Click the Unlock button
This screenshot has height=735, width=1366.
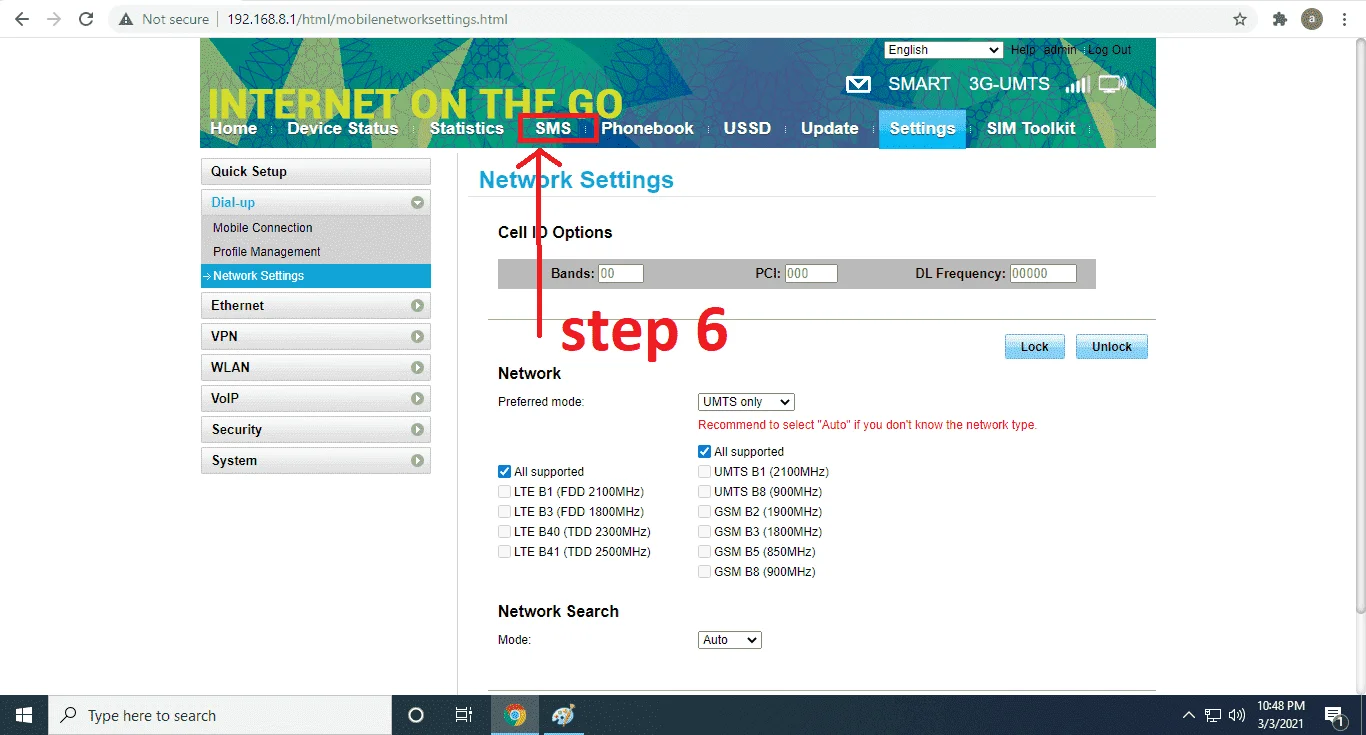tap(1112, 347)
